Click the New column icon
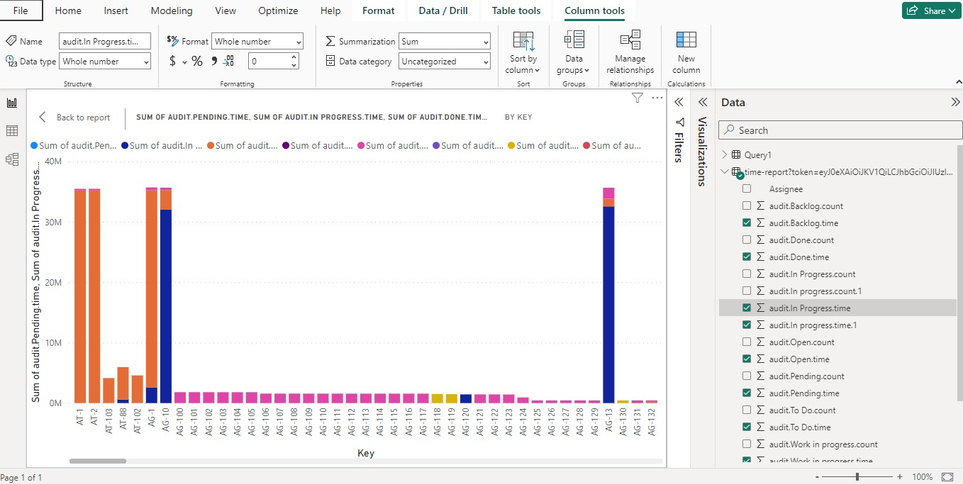Screen dimensions: 963x484 (686, 41)
